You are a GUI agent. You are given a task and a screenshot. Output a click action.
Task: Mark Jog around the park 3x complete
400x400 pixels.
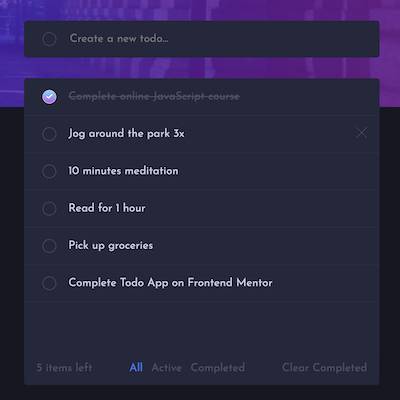(x=49, y=134)
